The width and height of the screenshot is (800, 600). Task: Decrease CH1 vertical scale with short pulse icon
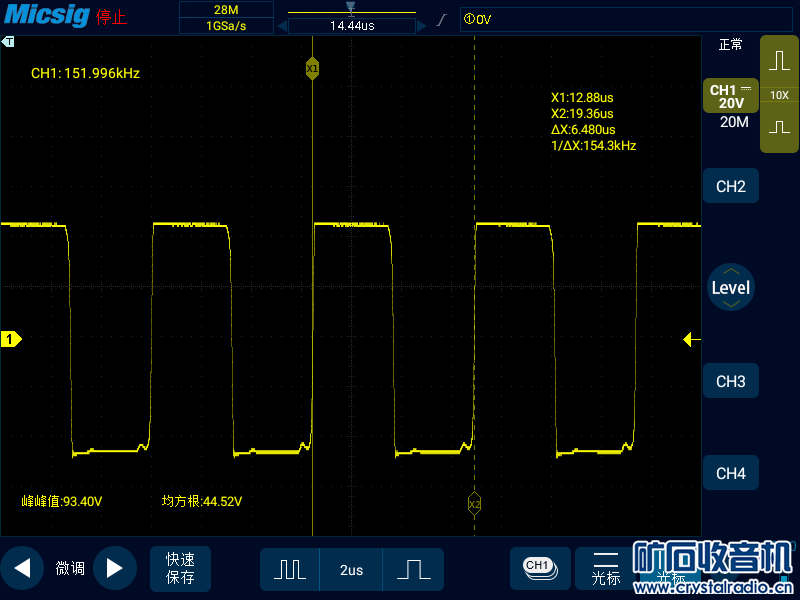click(779, 128)
